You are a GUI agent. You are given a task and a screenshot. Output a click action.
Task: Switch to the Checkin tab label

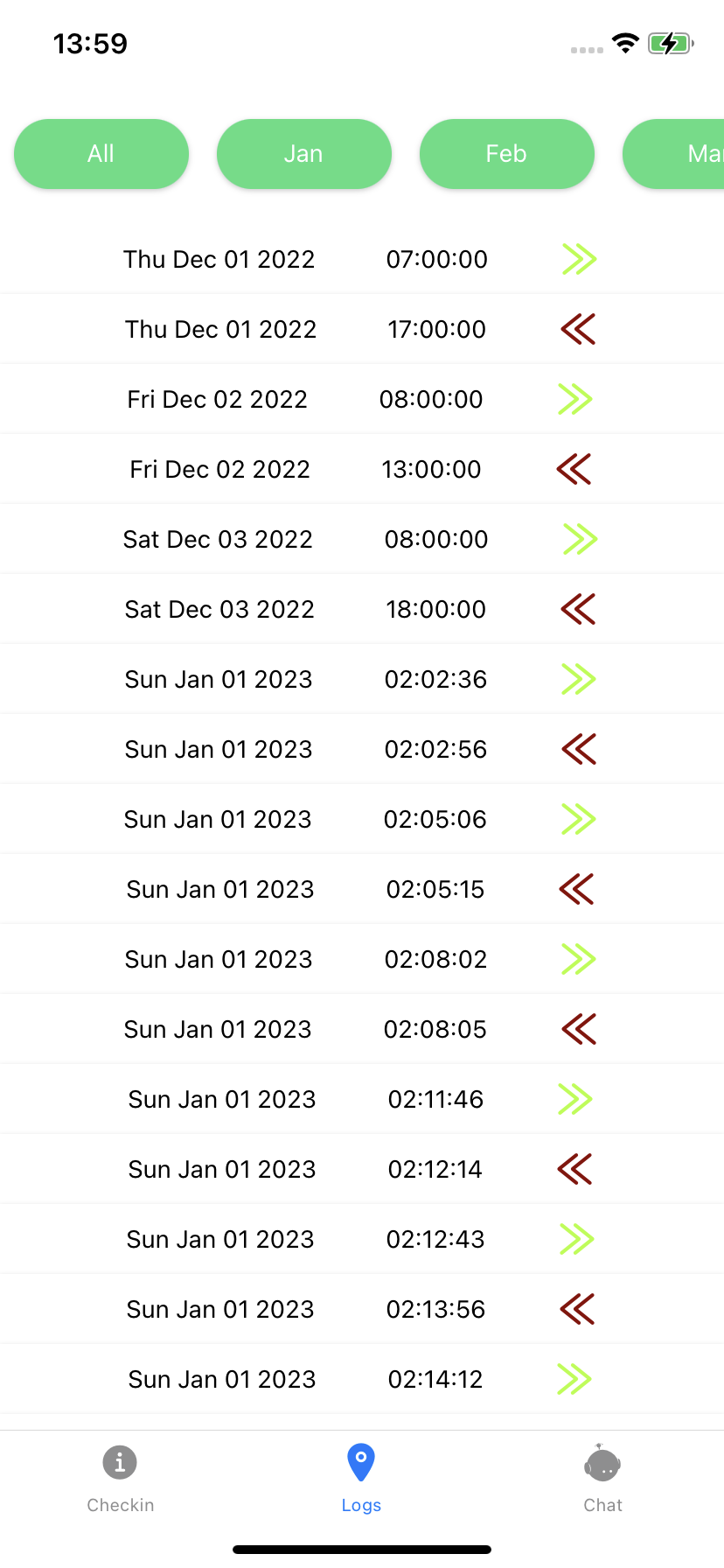click(x=121, y=1505)
